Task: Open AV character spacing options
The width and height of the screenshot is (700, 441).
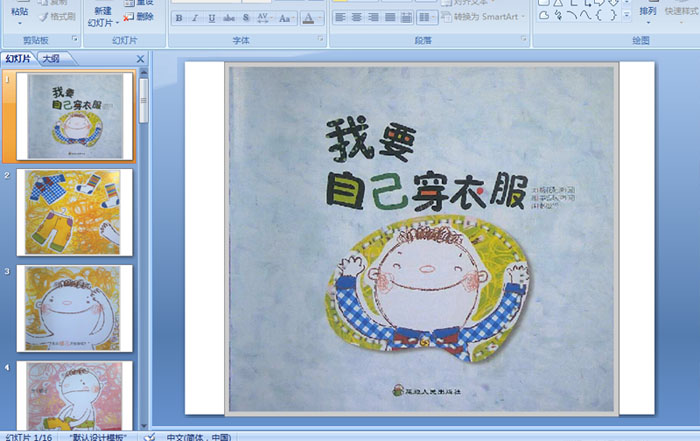Action: [263, 18]
